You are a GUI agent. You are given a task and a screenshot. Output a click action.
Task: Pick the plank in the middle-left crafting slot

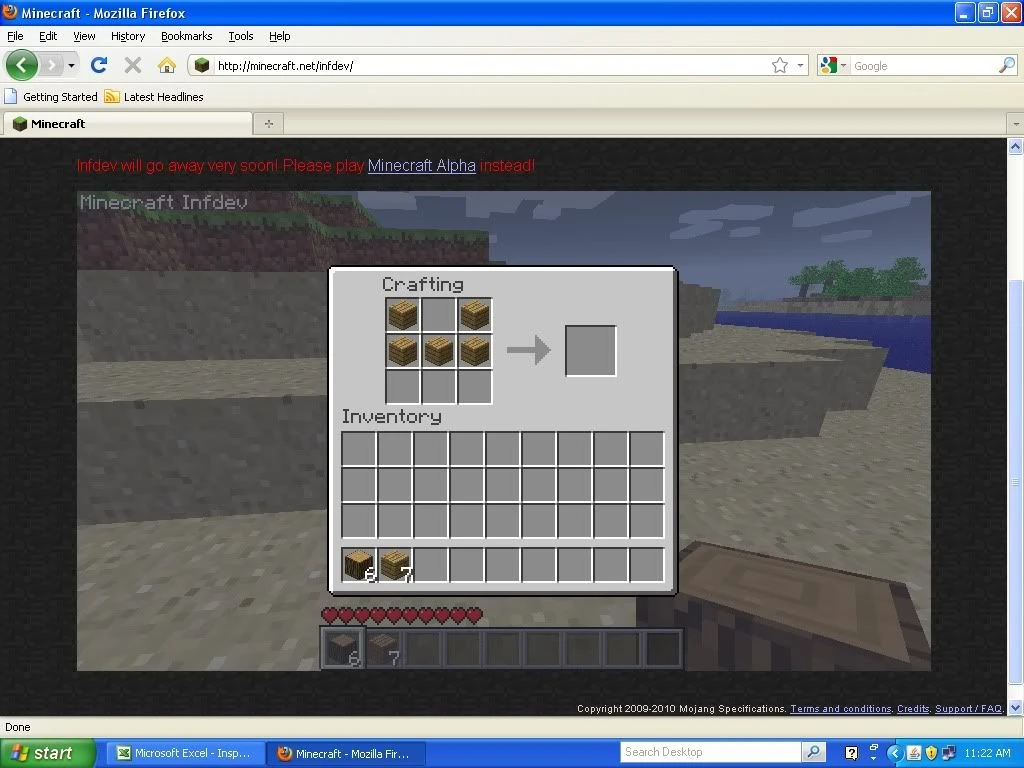point(402,351)
